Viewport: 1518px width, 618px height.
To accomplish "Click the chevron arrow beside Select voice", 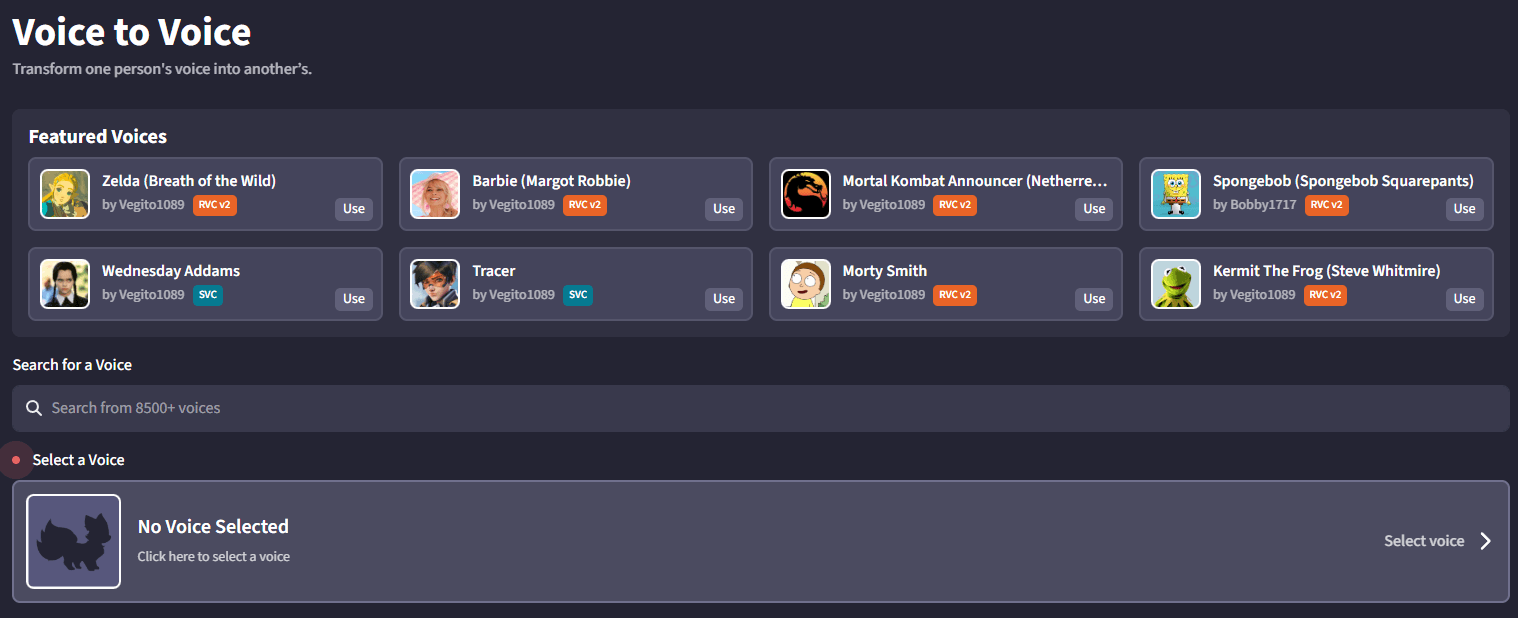I will (x=1486, y=541).
